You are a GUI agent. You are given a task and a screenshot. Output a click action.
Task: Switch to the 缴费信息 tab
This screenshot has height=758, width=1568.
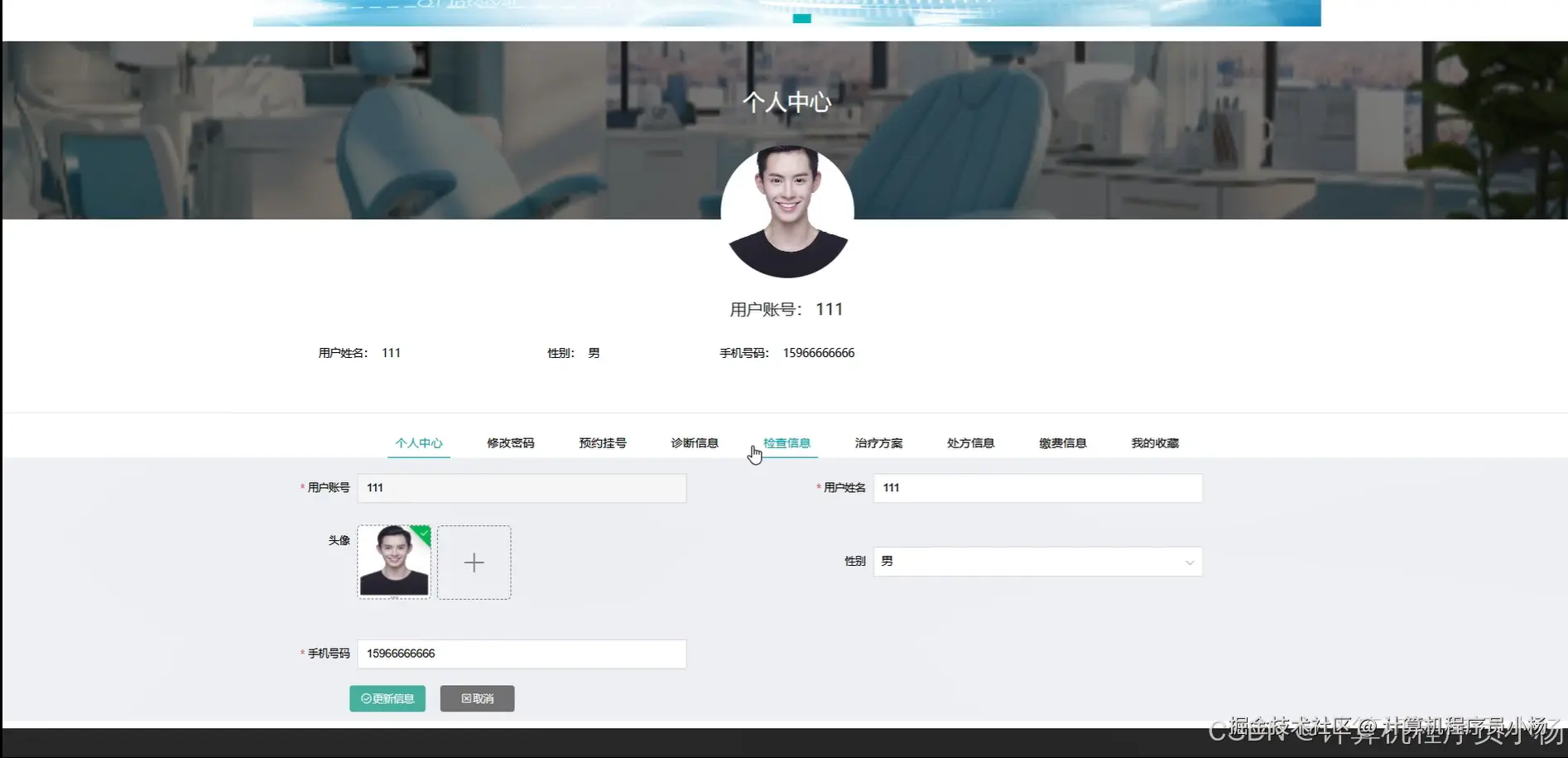click(1063, 443)
